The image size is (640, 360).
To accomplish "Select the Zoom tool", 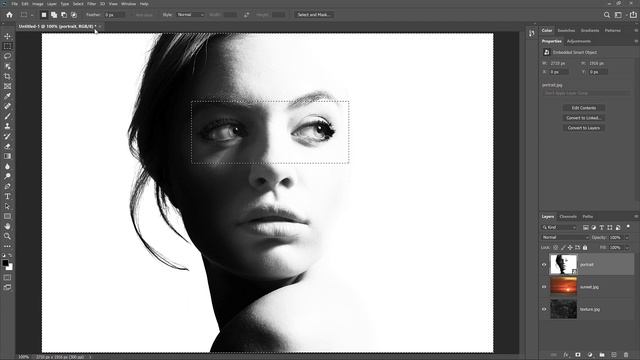I will pyautogui.click(x=7, y=236).
